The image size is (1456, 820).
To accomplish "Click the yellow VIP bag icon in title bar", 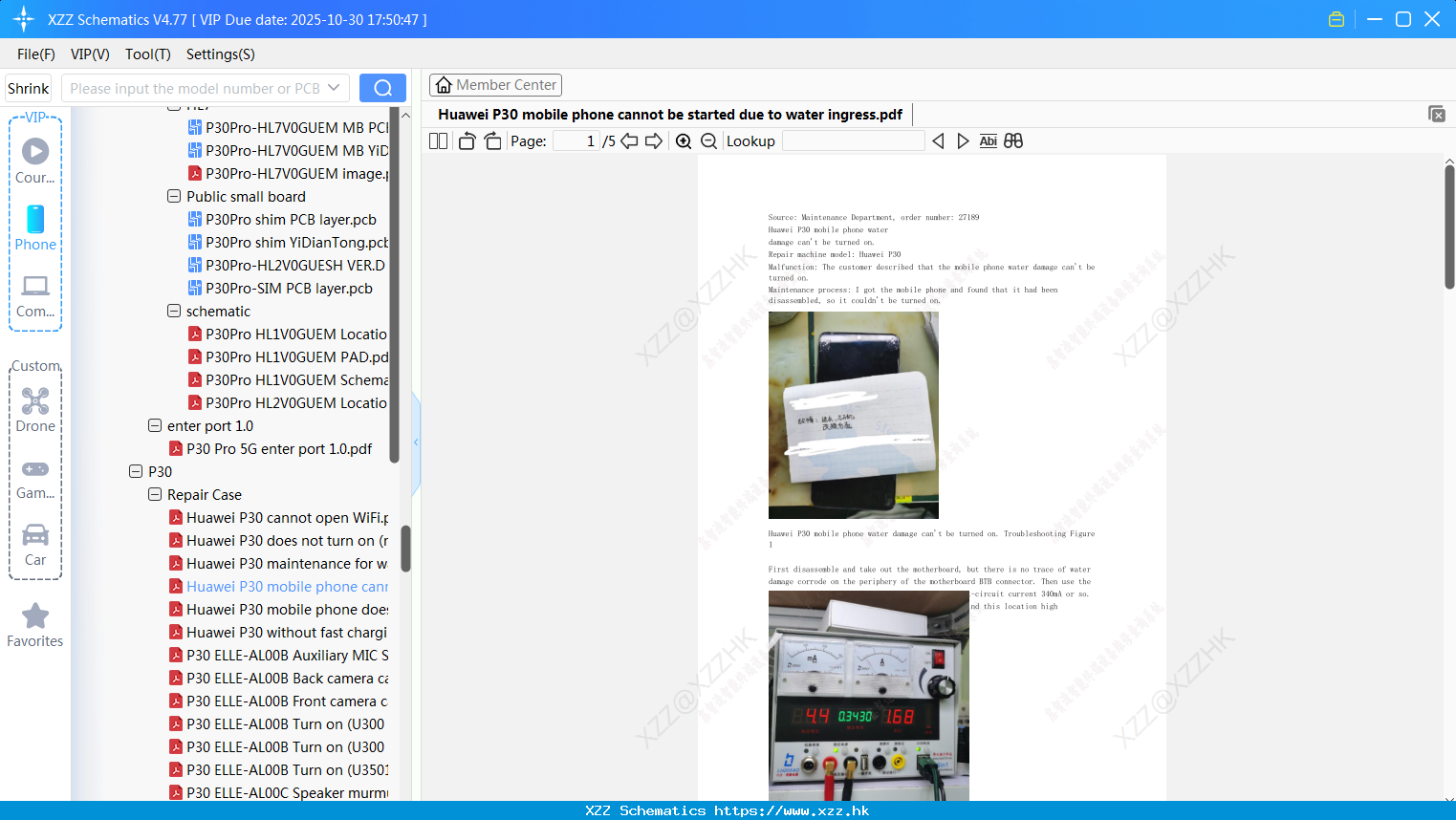I will [x=1336, y=19].
